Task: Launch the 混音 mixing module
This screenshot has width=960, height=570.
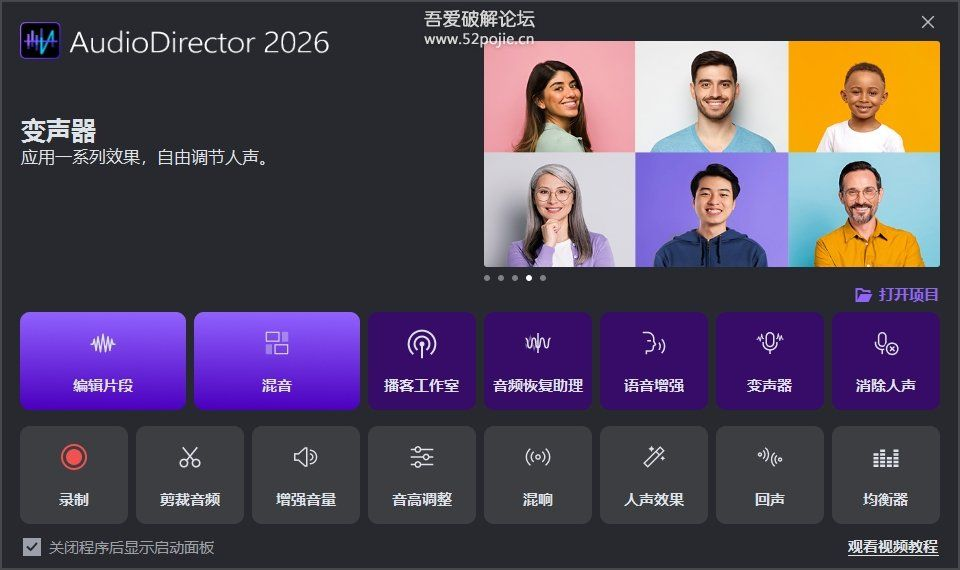Action: coord(277,361)
